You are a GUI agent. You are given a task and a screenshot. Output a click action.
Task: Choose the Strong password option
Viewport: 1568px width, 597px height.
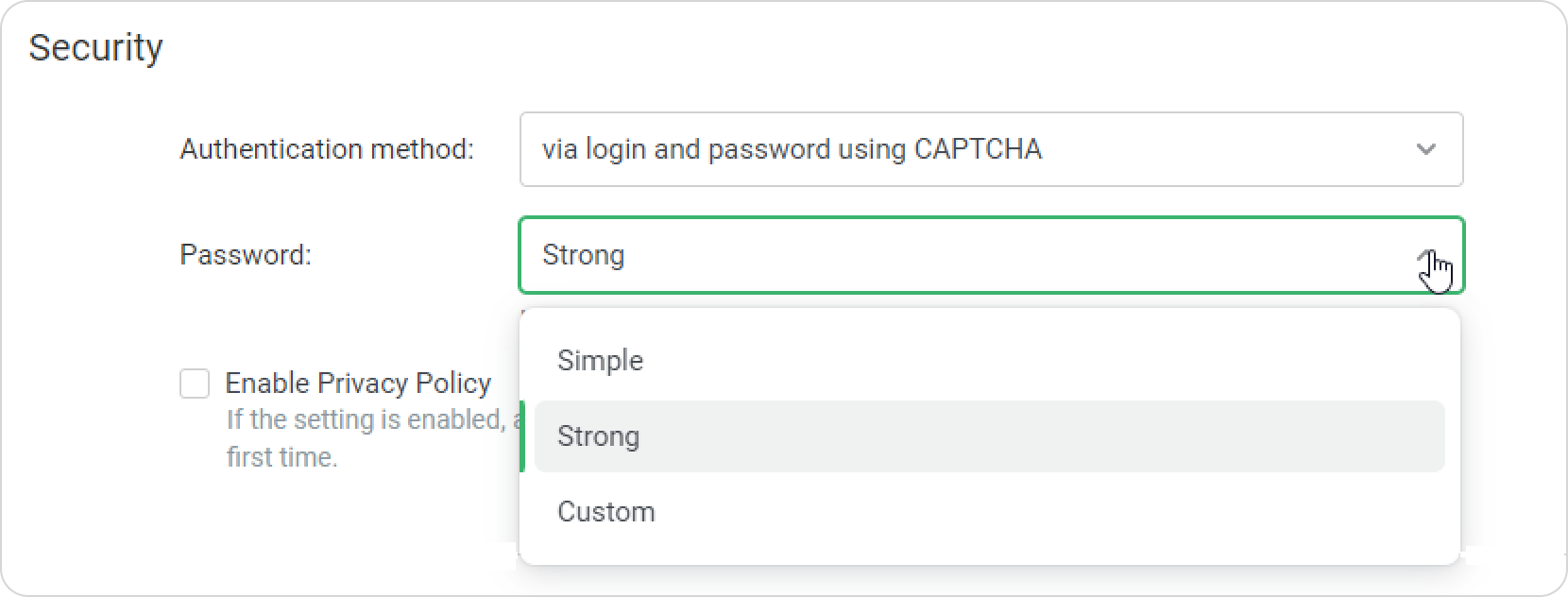tap(598, 435)
